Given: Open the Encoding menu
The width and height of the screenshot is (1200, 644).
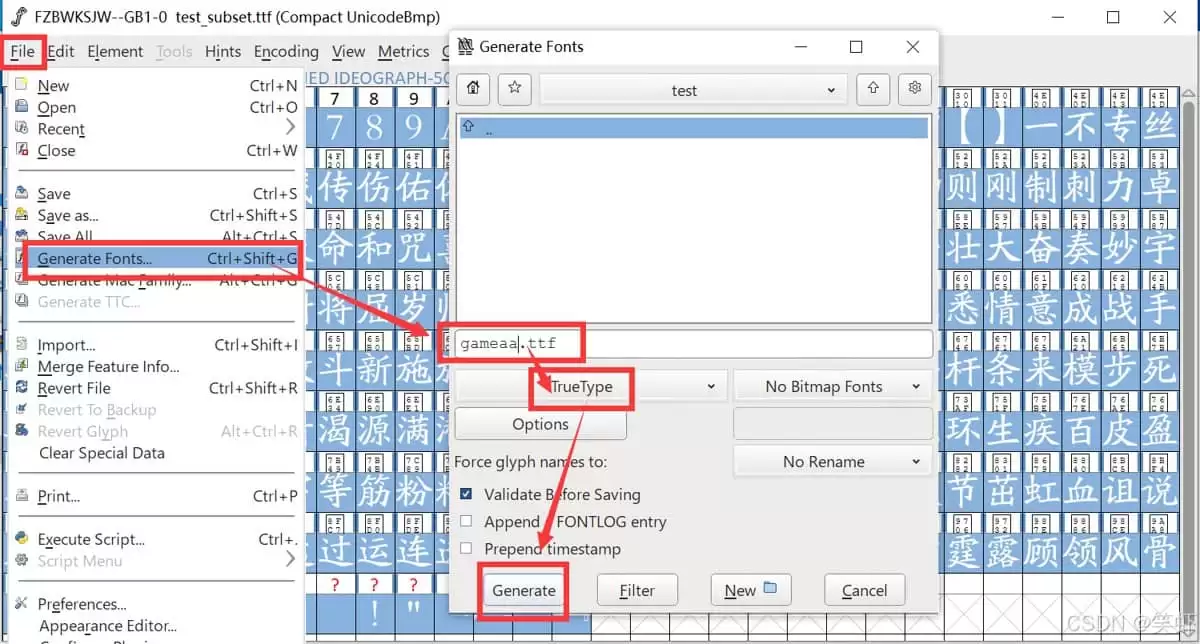Looking at the screenshot, I should click(286, 52).
